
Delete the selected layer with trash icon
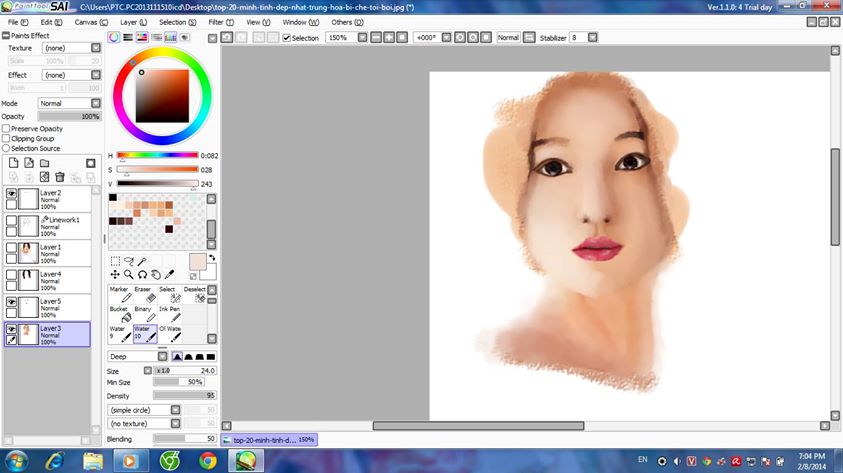click(x=60, y=177)
